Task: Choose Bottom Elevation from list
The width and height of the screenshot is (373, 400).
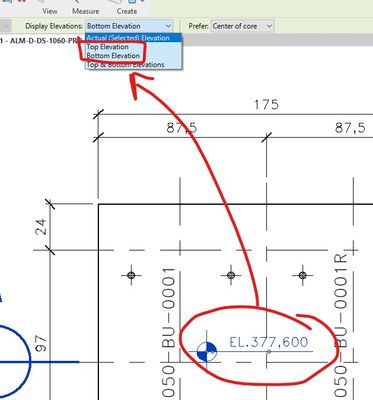Action: [113, 56]
